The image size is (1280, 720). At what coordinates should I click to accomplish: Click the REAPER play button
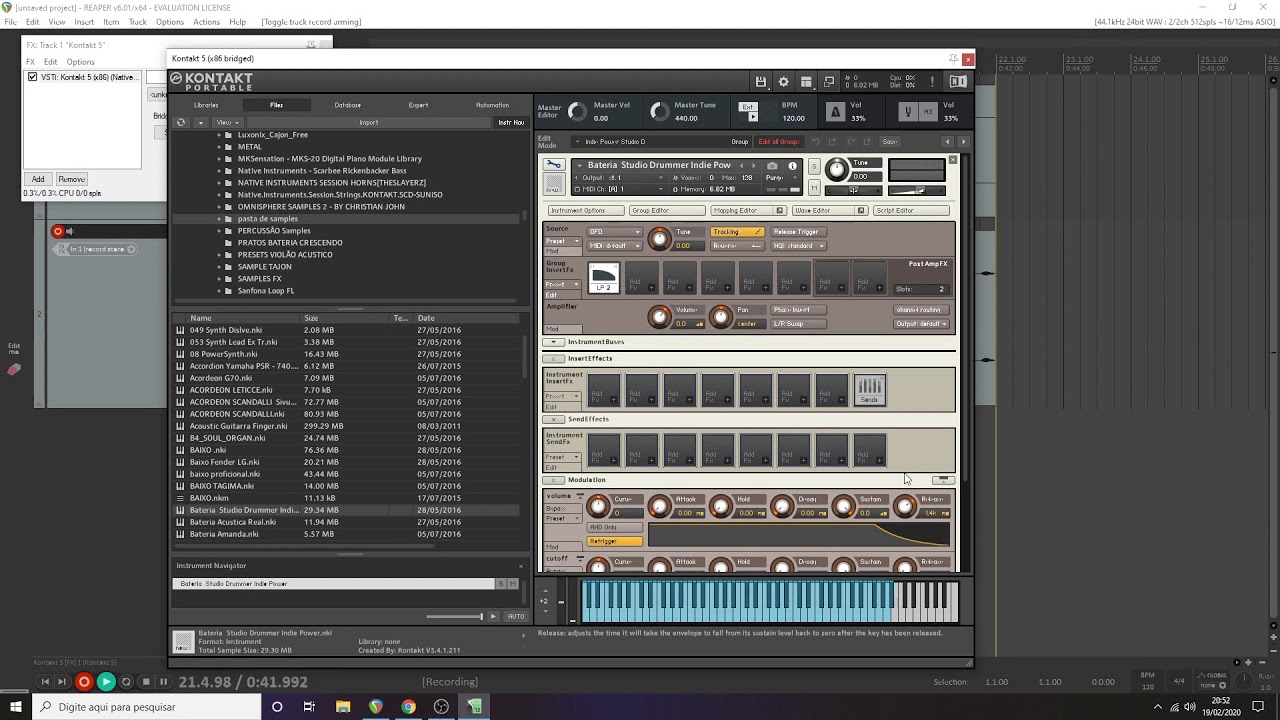tap(106, 682)
